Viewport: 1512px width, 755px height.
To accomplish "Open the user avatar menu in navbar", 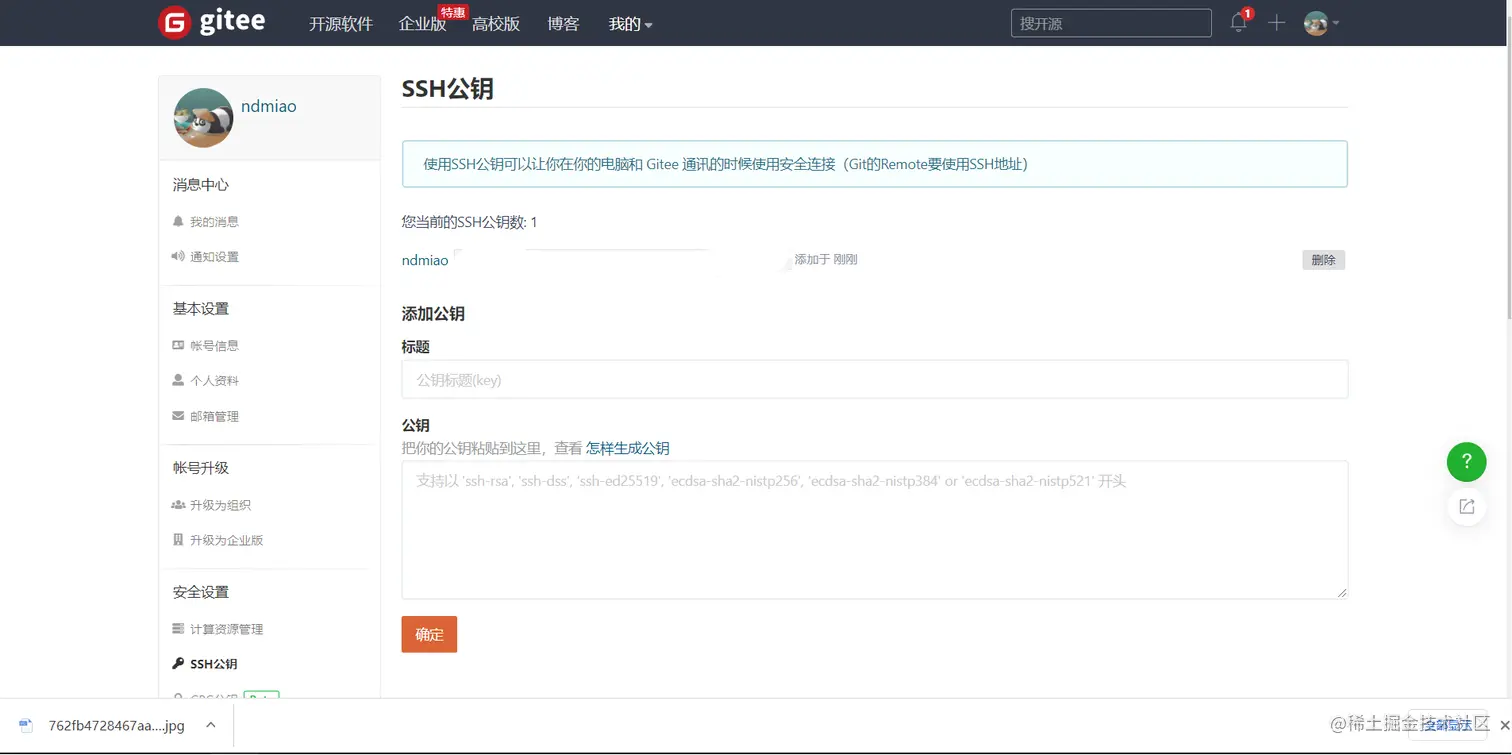I will tap(1321, 23).
